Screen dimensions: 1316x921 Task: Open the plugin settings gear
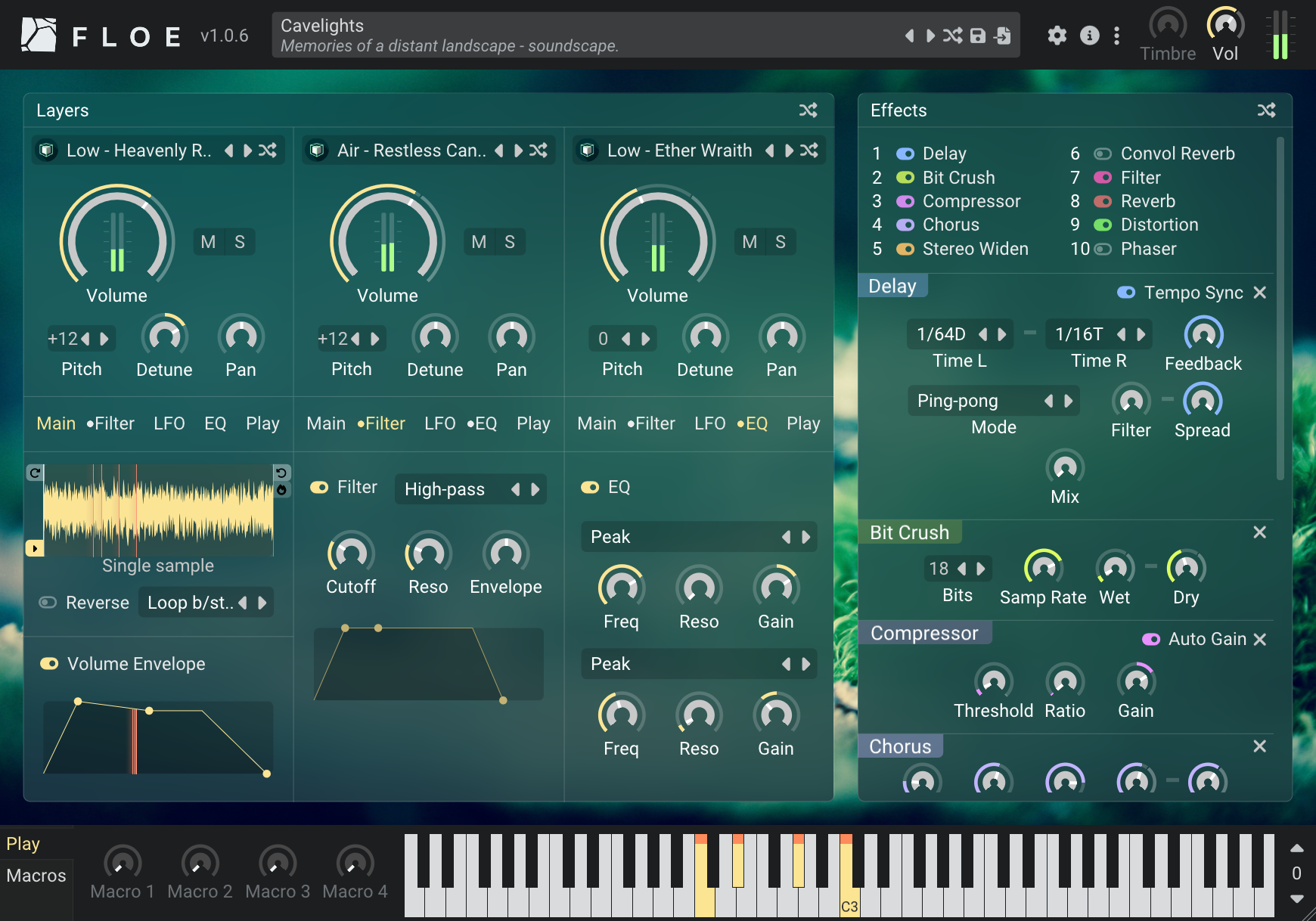(x=1057, y=35)
